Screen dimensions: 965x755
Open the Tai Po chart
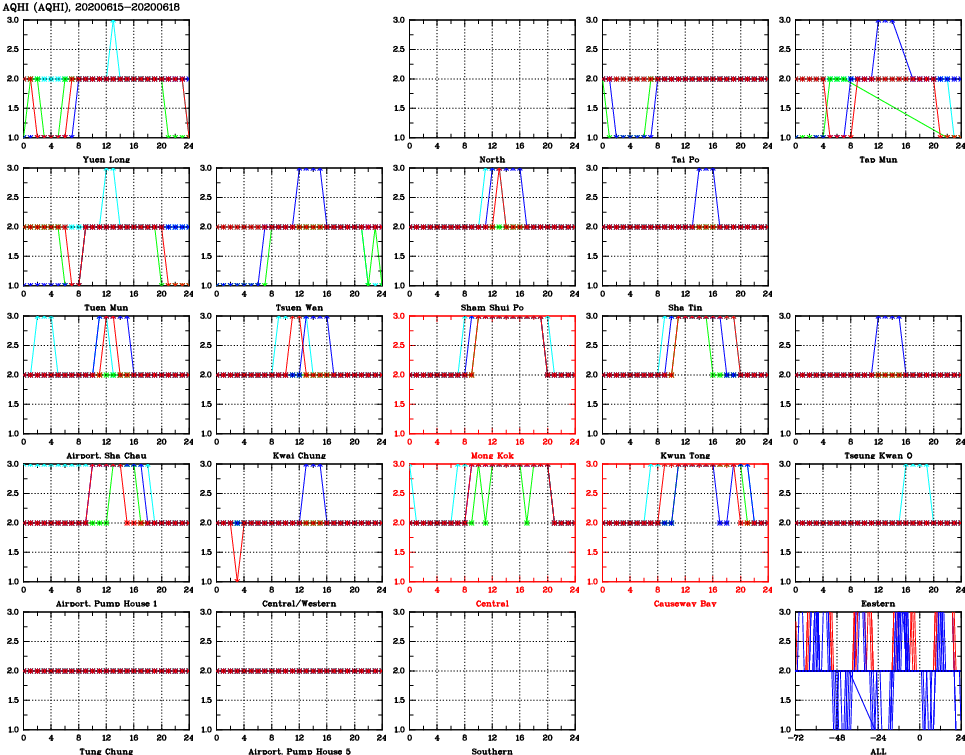[x=685, y=78]
